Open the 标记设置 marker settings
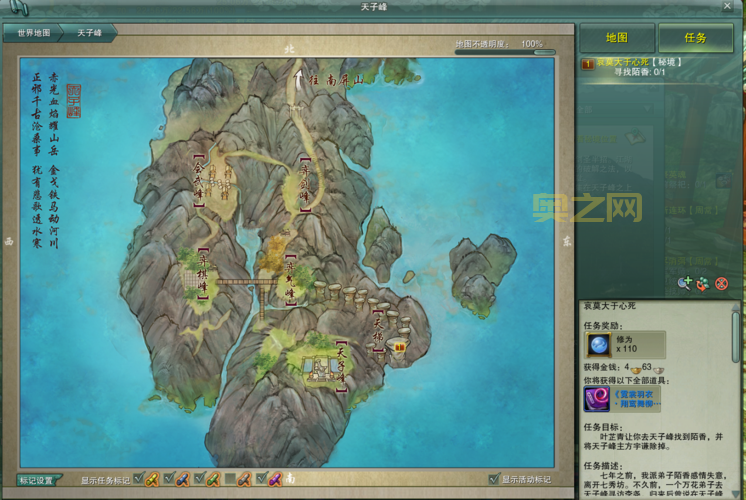The height and width of the screenshot is (500, 746). coord(39,479)
